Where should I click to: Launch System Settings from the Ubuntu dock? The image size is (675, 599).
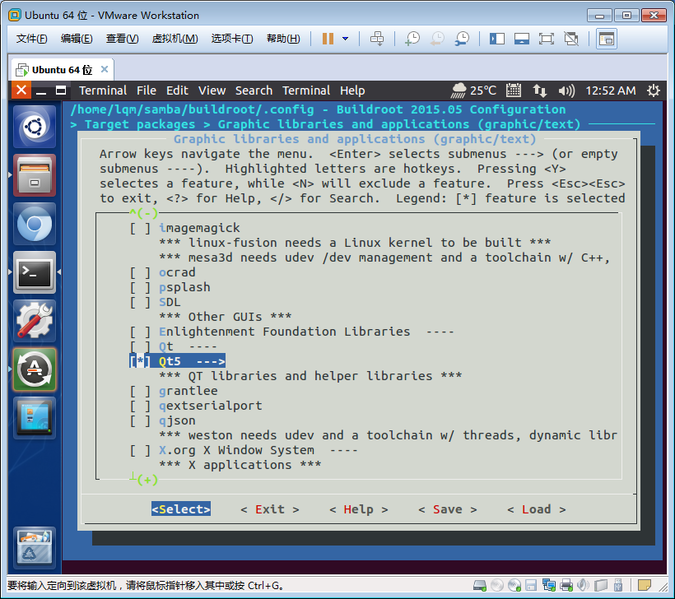[35, 321]
